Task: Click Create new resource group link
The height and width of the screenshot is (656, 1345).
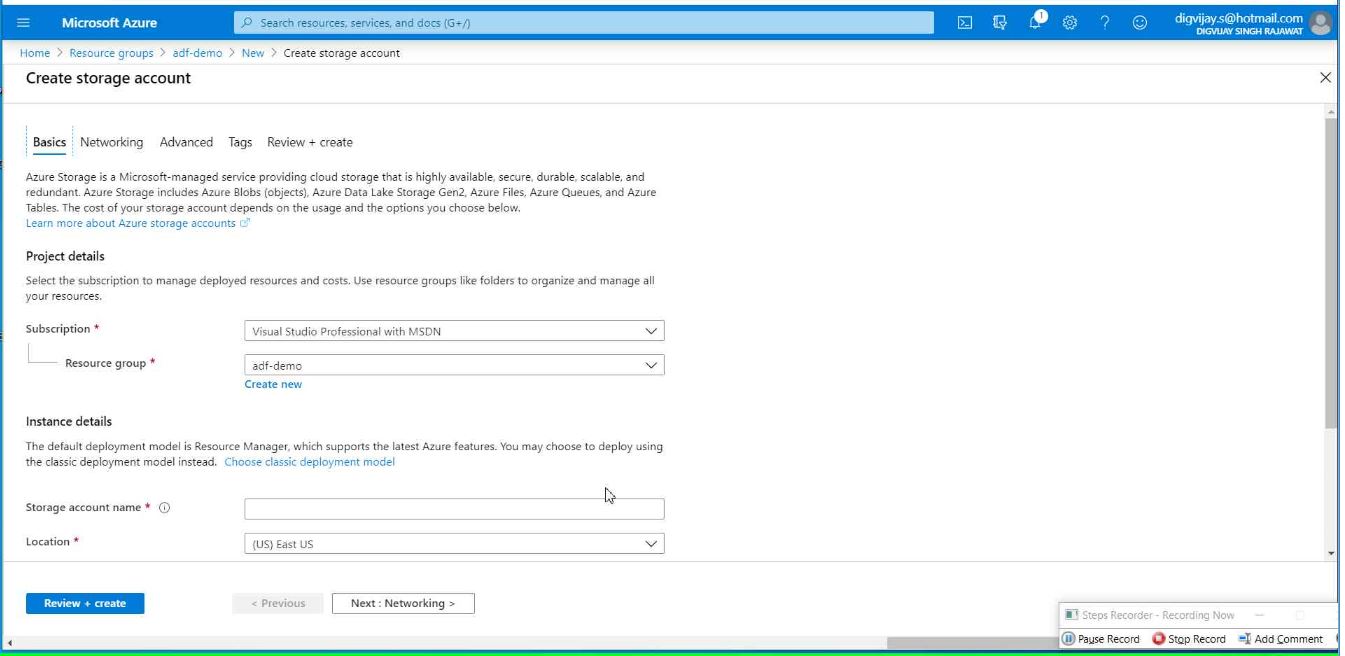Action: 273,384
